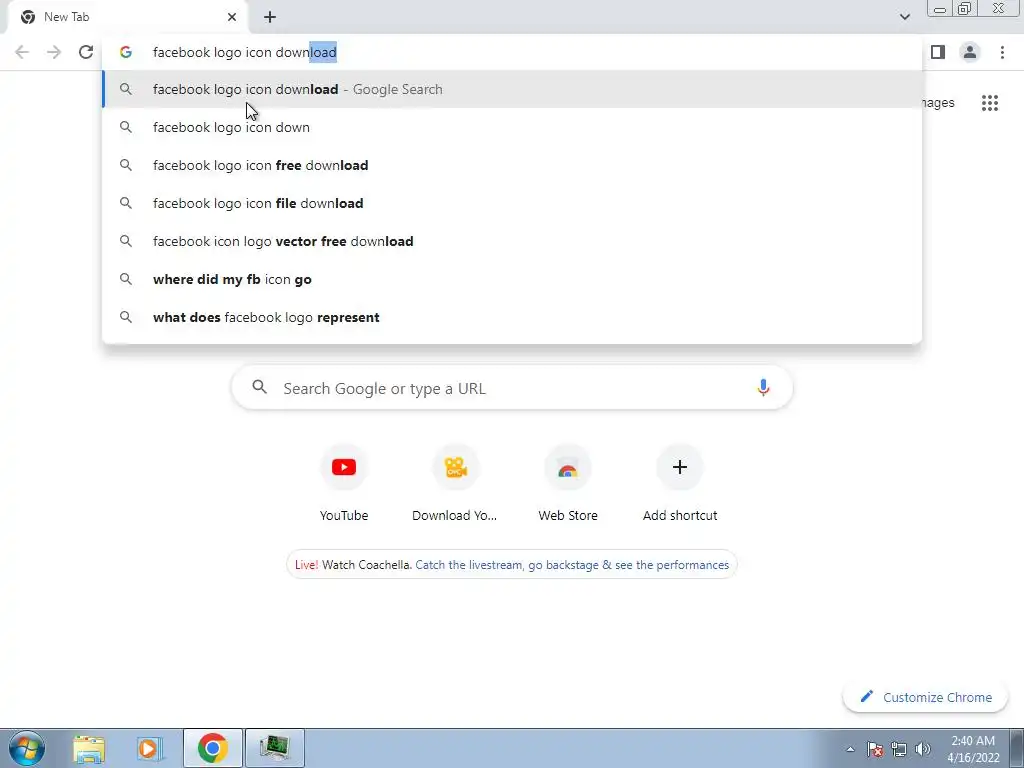The image size is (1024, 768).
Task: Reload the current page
Action: (86, 52)
